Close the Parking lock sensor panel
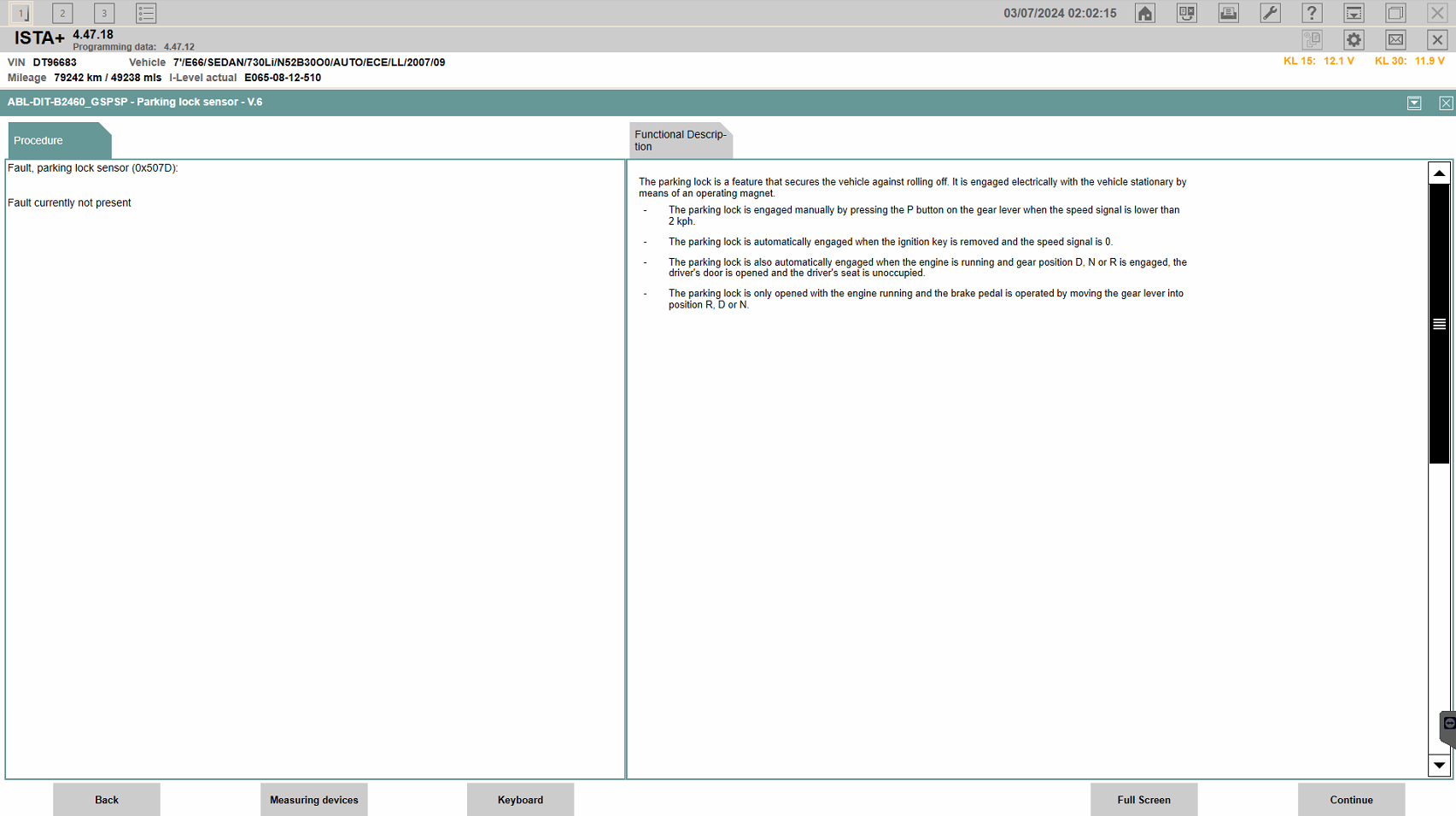The height and width of the screenshot is (816, 1456). [1446, 103]
